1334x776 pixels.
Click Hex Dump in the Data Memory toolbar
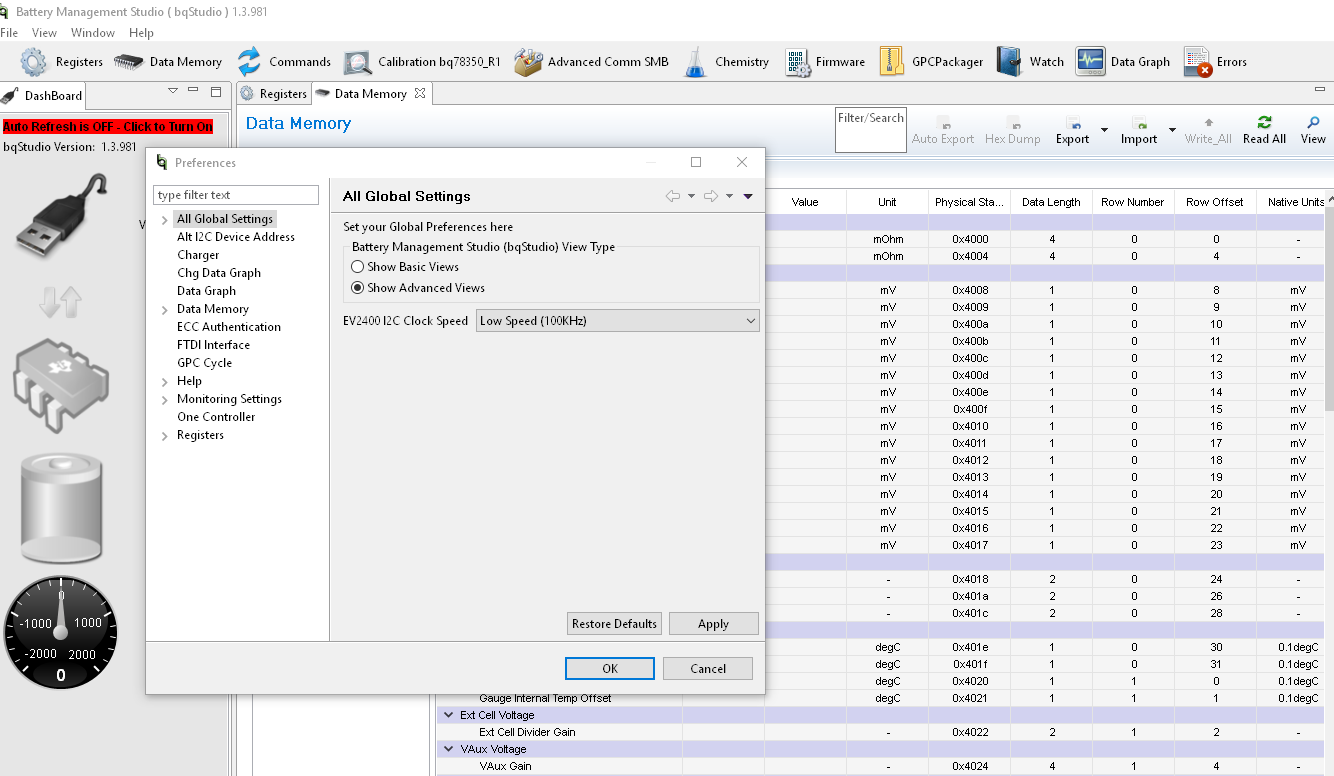tap(1012, 130)
